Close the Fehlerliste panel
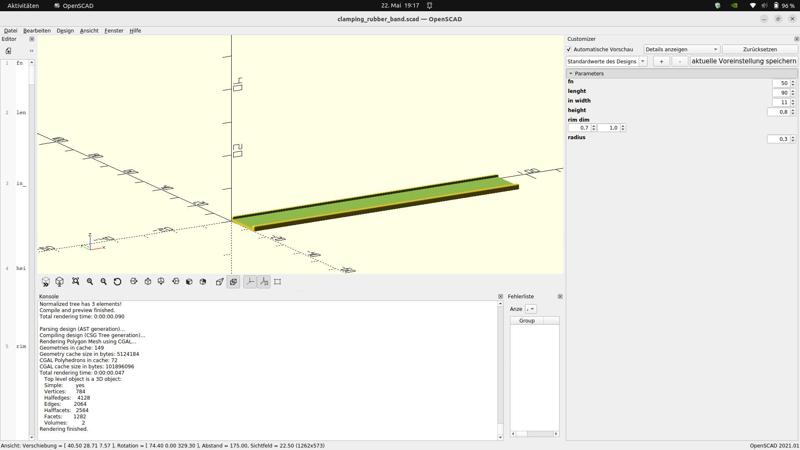This screenshot has width=800, height=450. click(x=560, y=296)
